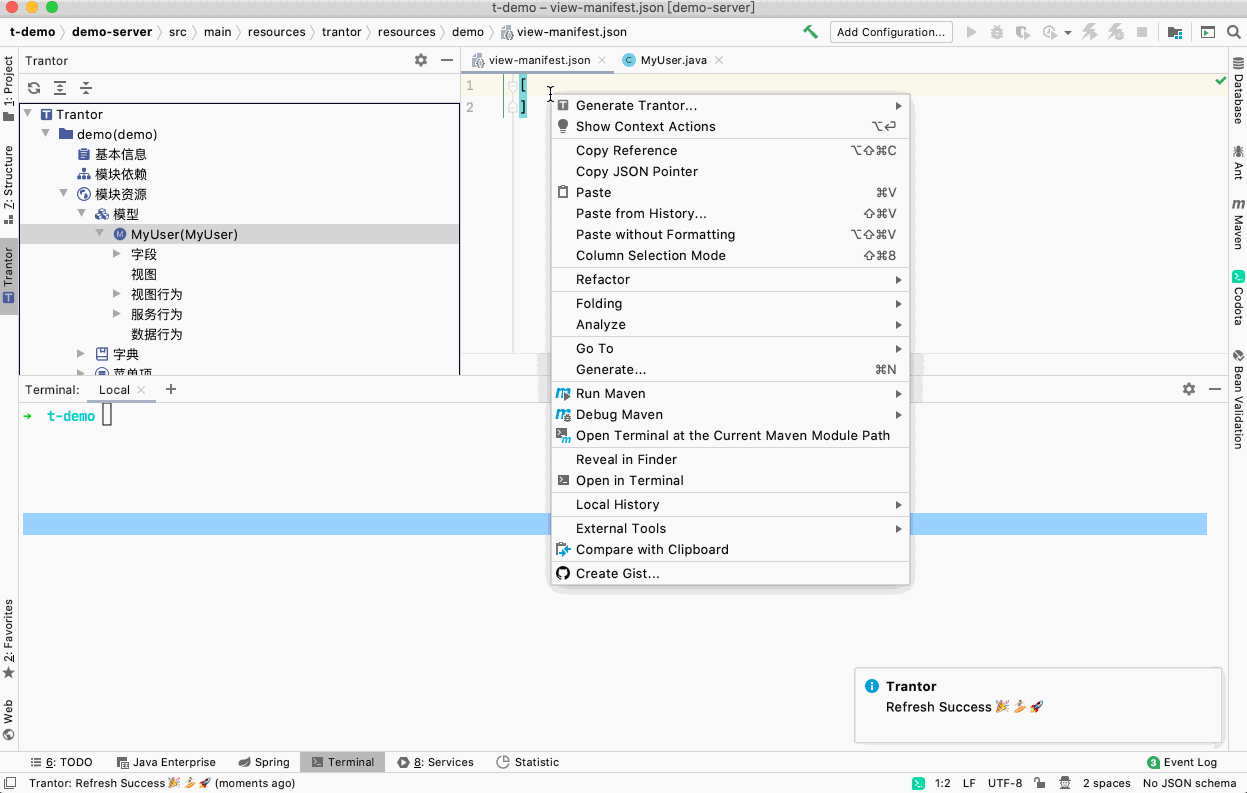Select the 数据行为 tree item

point(156,334)
